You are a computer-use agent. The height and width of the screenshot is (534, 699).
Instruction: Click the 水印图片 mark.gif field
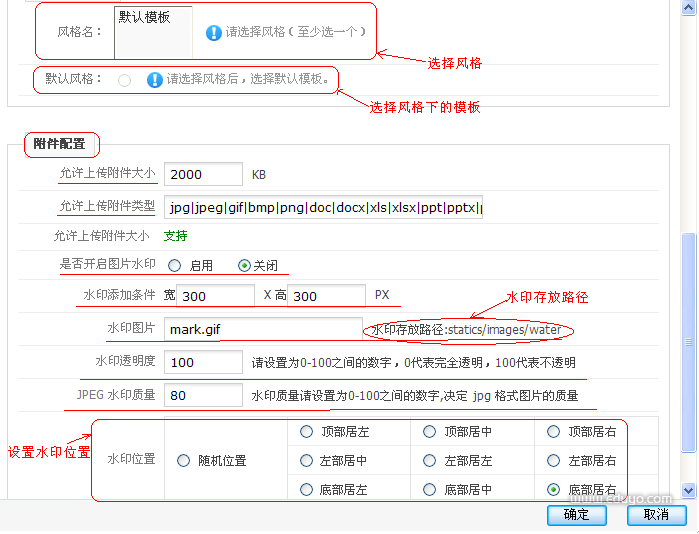click(x=263, y=329)
